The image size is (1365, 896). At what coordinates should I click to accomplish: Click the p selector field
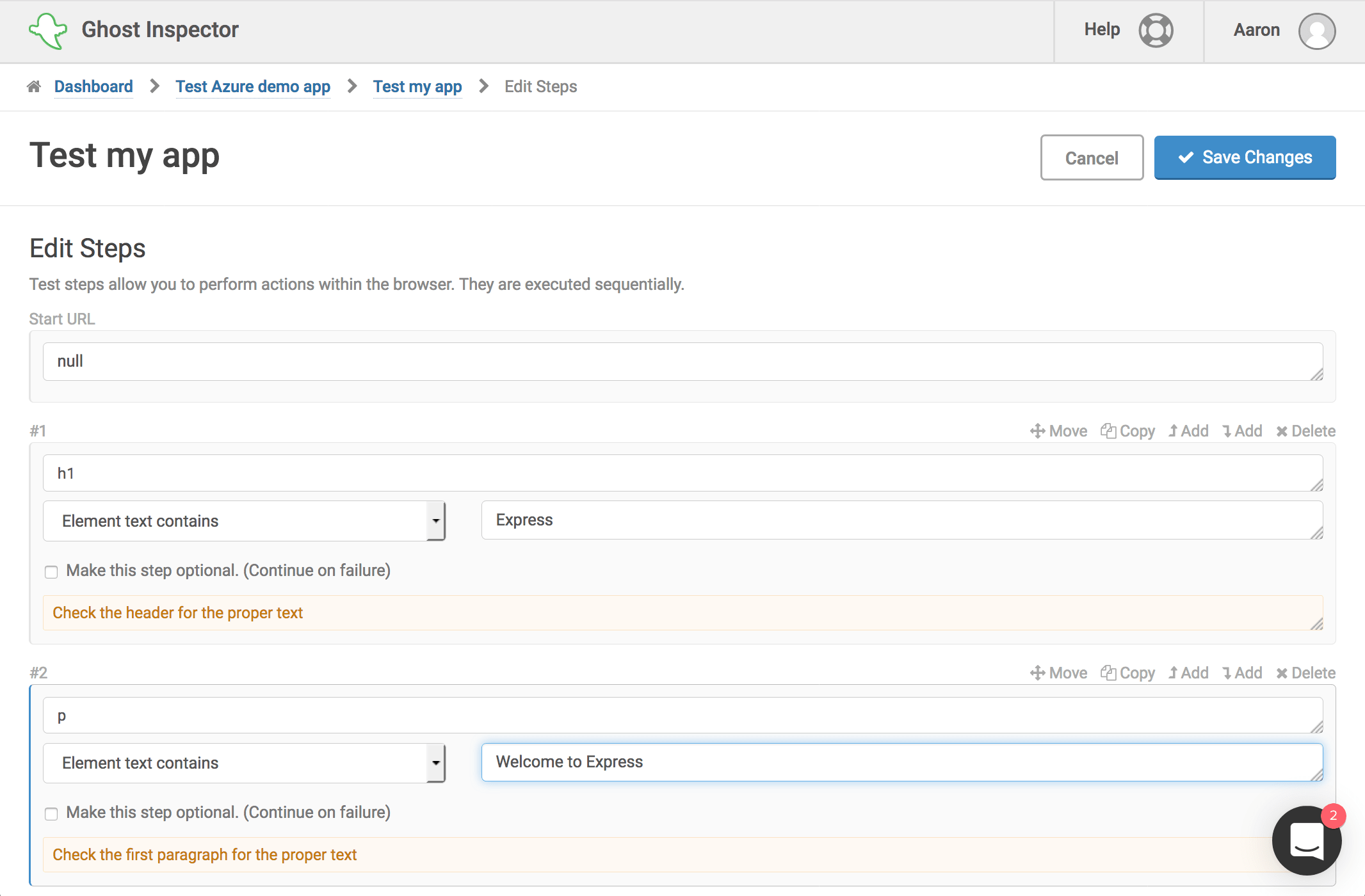click(683, 716)
